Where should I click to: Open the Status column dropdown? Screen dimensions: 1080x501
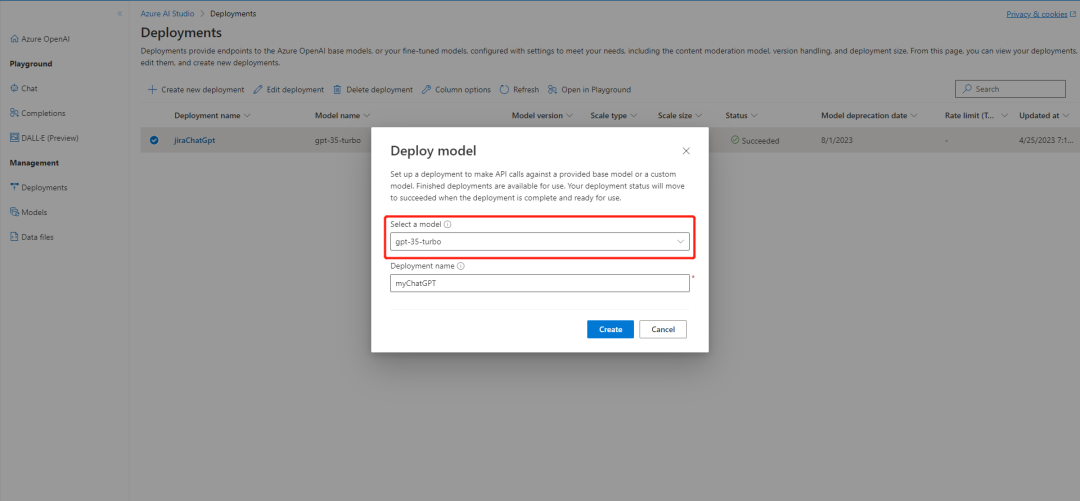coord(754,116)
